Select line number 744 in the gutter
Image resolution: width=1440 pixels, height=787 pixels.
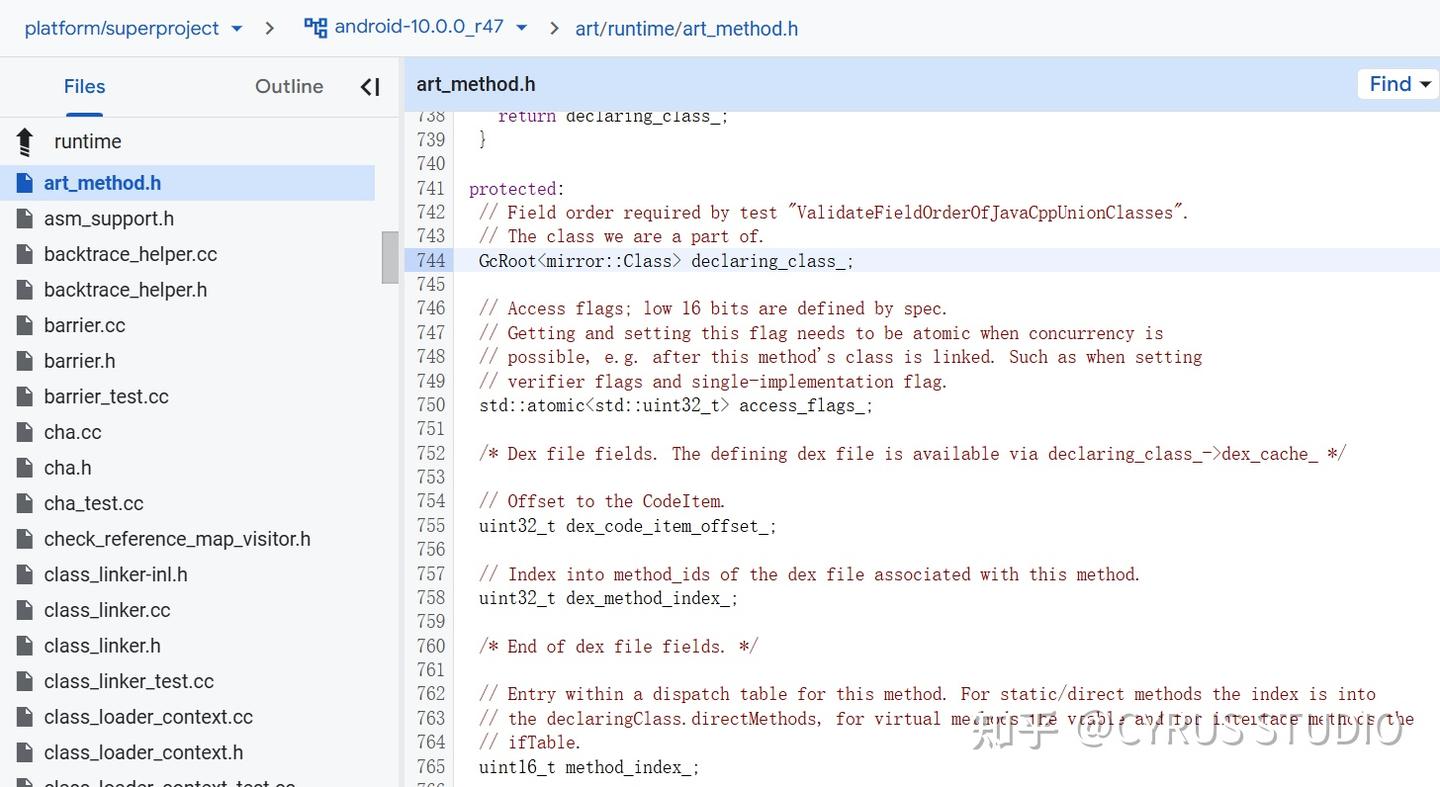click(x=430, y=260)
